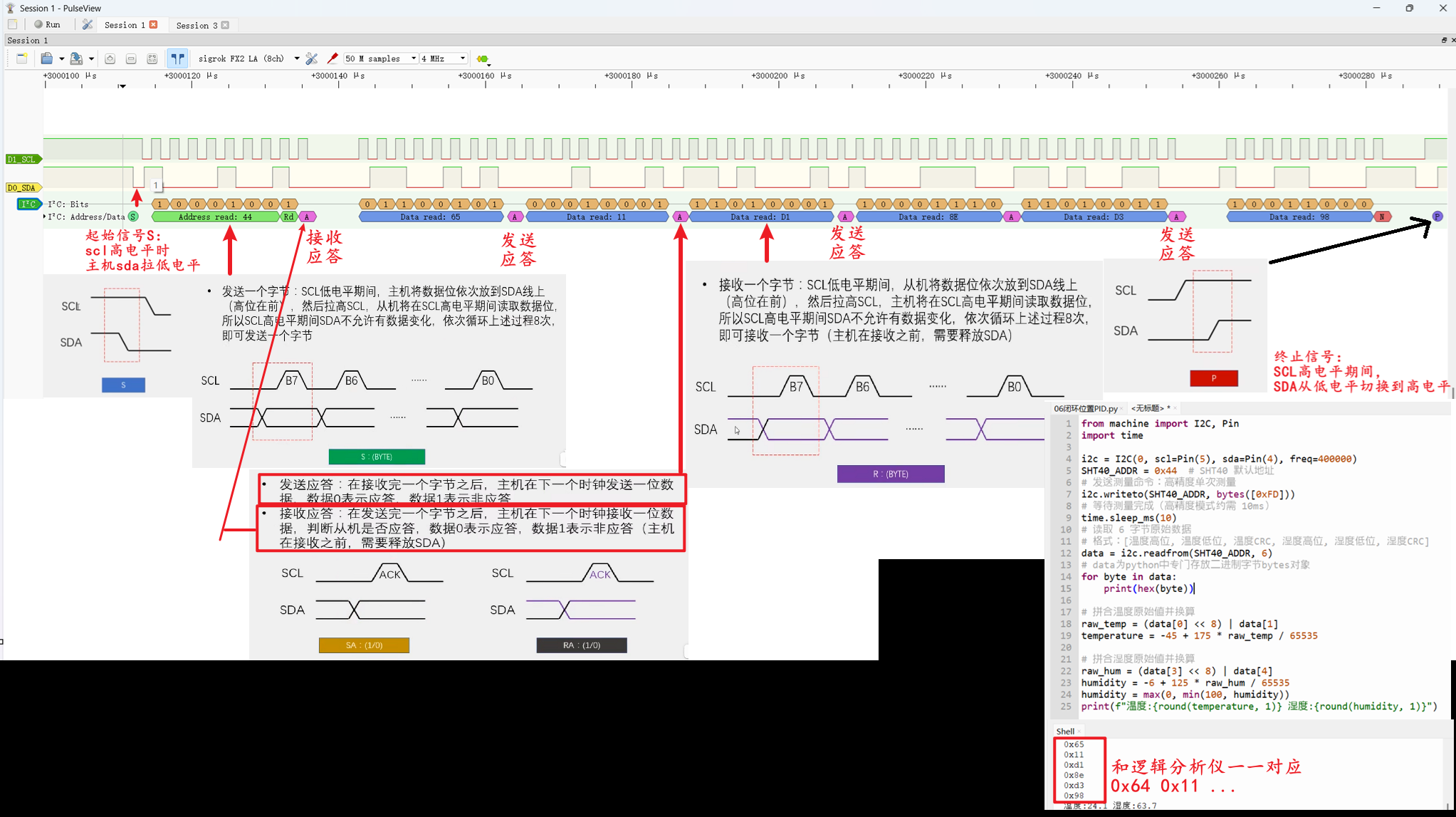
Task: Zoom out of the waveform view
Action: pyautogui.click(x=131, y=58)
